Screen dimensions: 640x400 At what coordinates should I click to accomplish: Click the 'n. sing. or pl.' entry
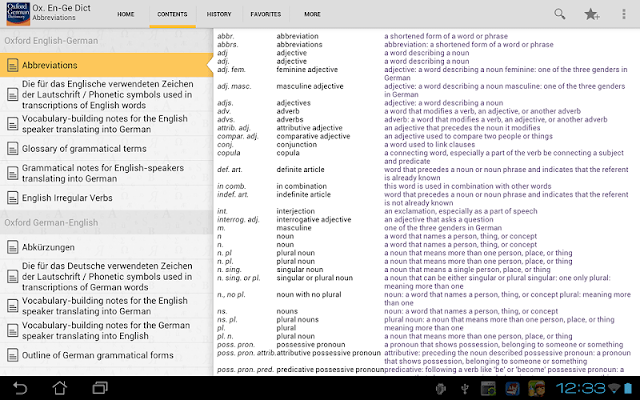click(239, 278)
